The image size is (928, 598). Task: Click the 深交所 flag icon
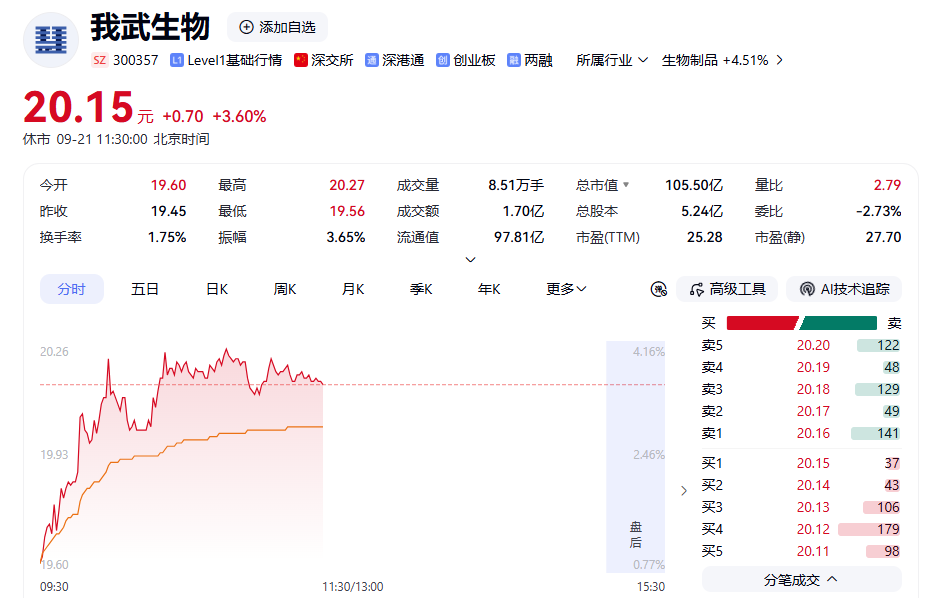[301, 60]
